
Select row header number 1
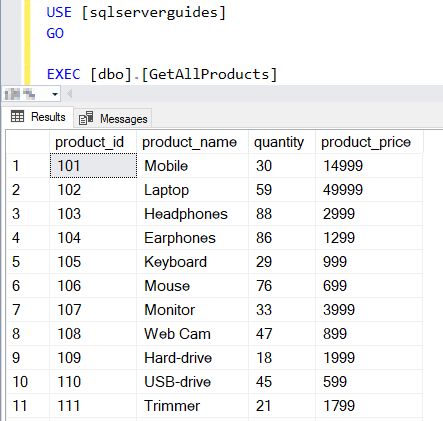(x=28, y=166)
